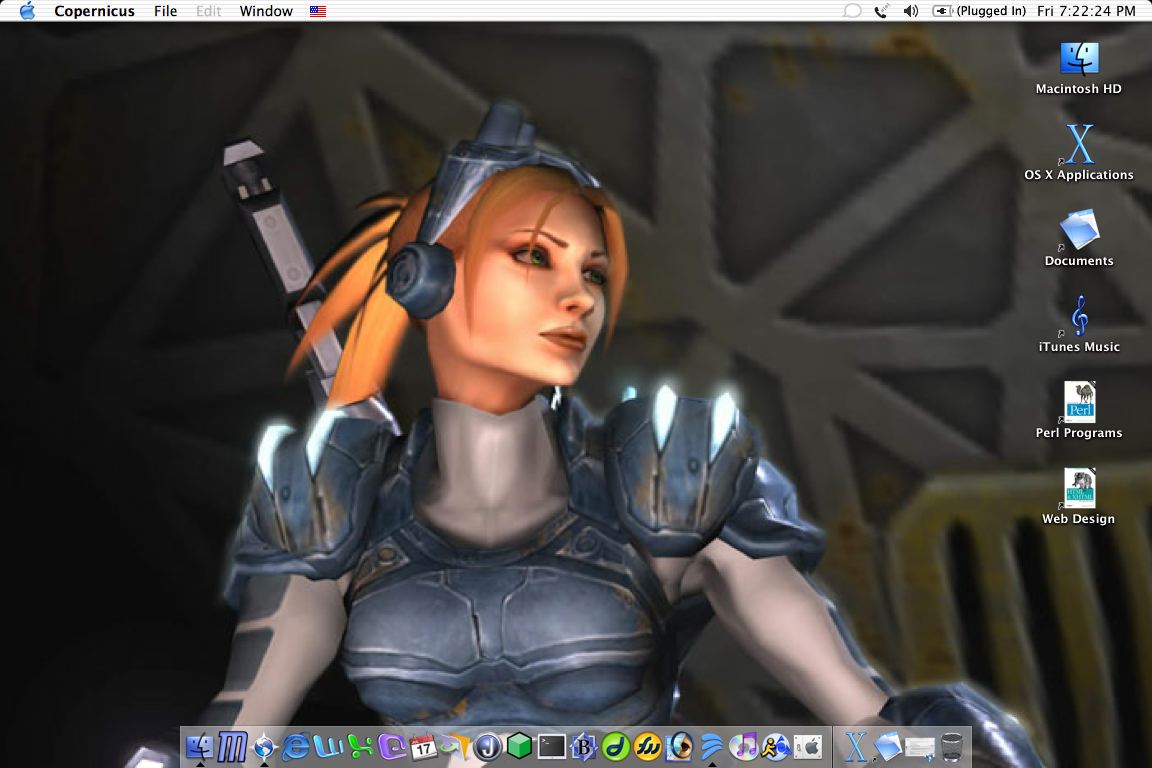
Task: Click the green cube dock icon
Action: [519, 746]
